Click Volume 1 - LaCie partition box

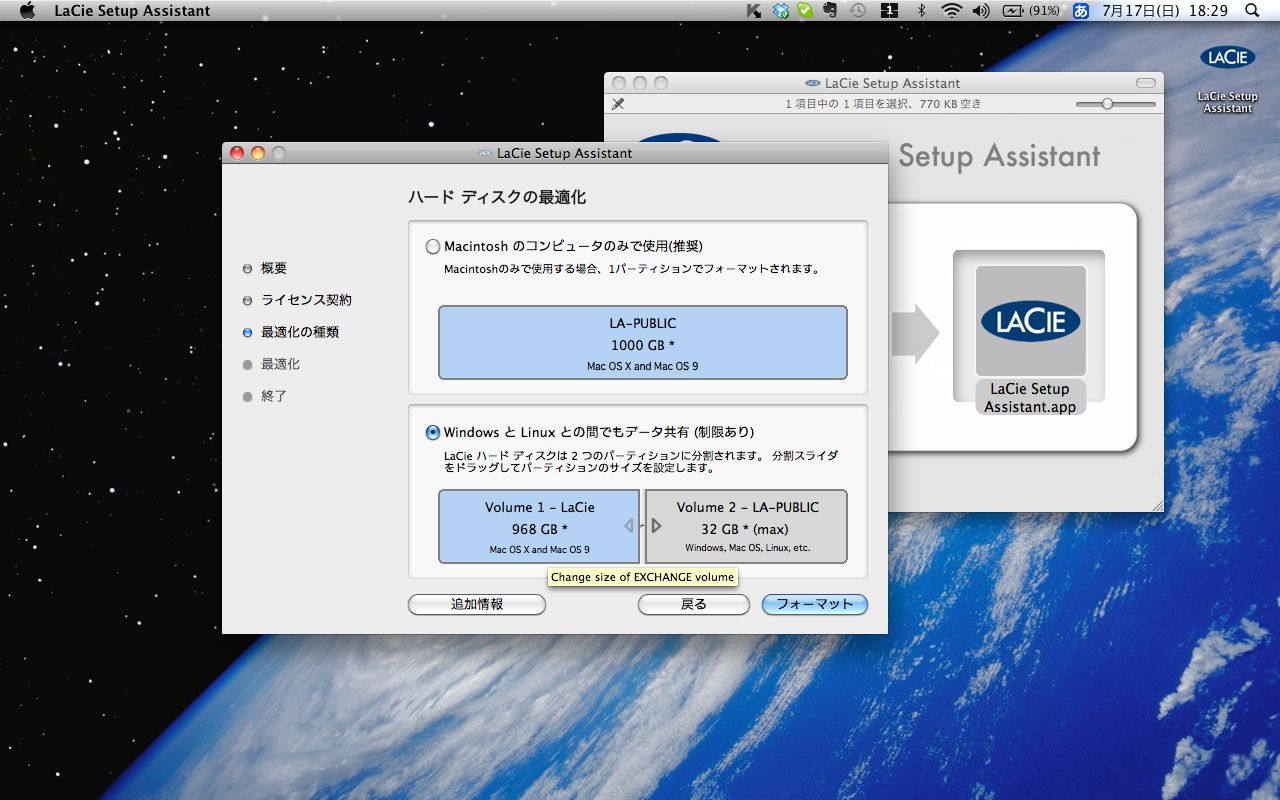[539, 526]
